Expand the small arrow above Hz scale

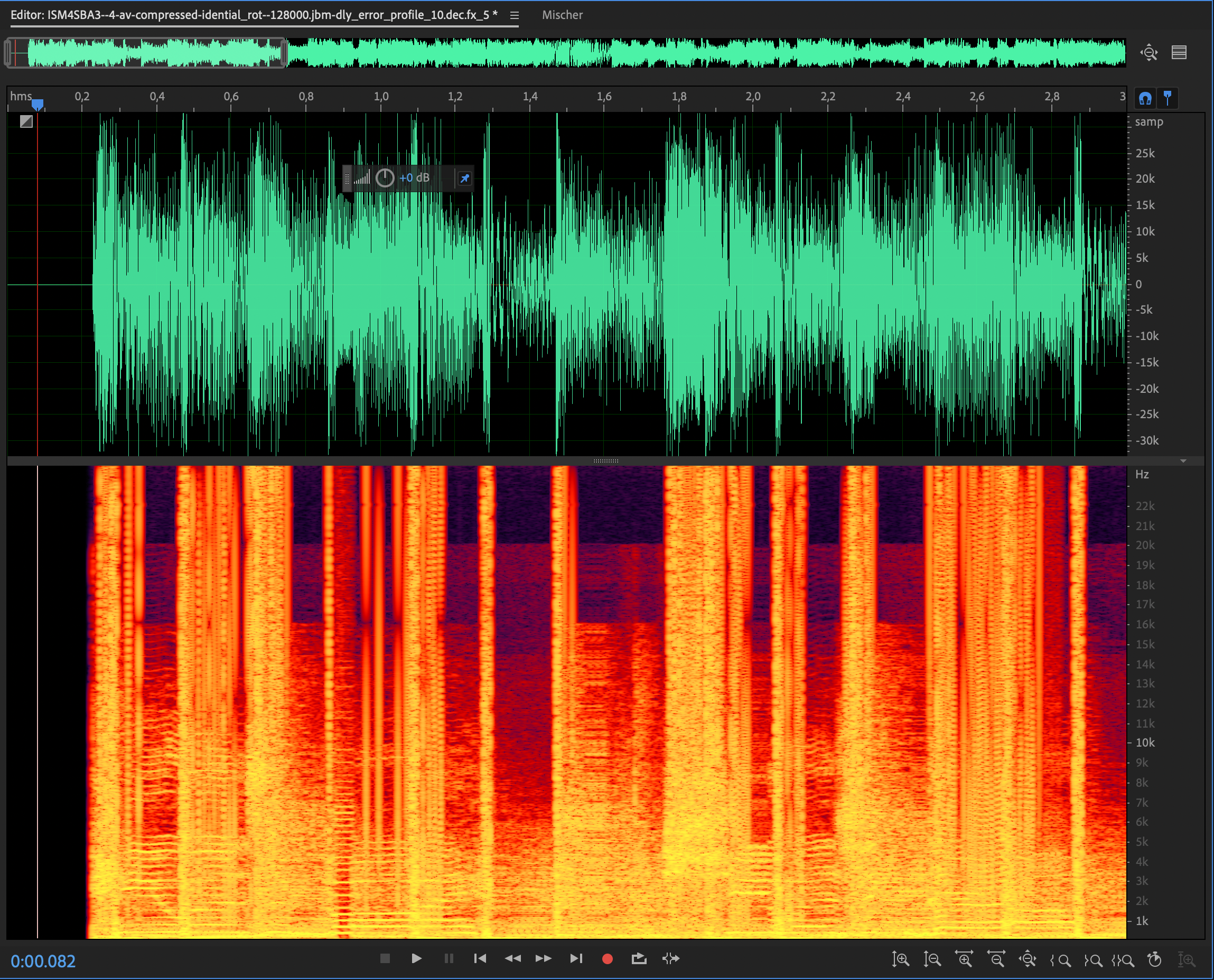[x=1183, y=461]
